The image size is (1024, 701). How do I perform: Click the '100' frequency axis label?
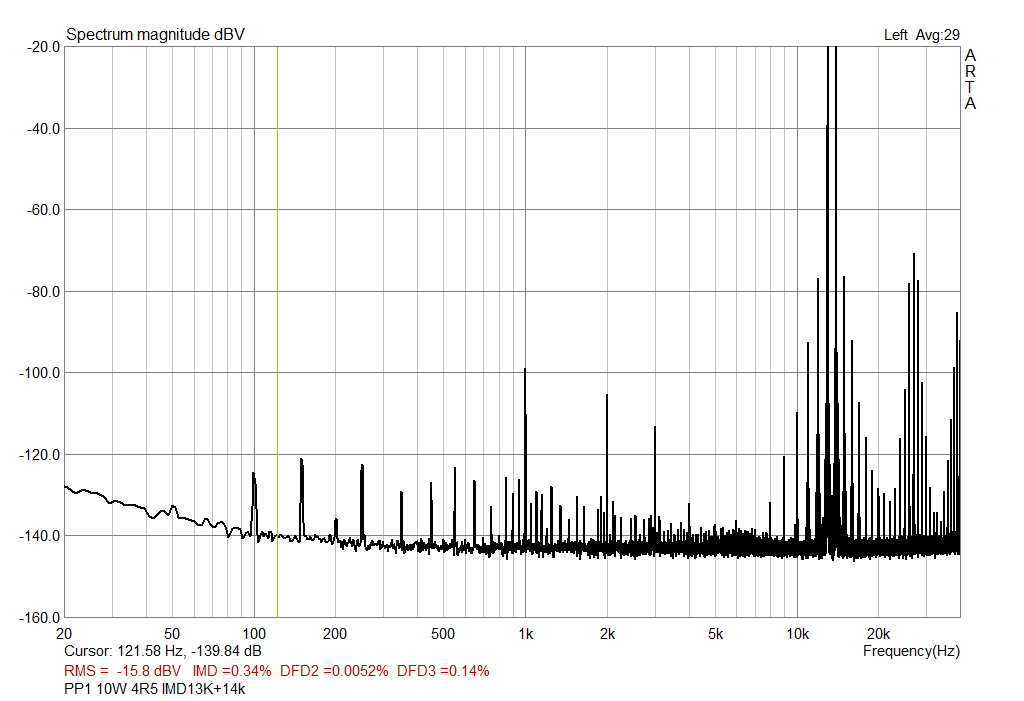coord(254,634)
